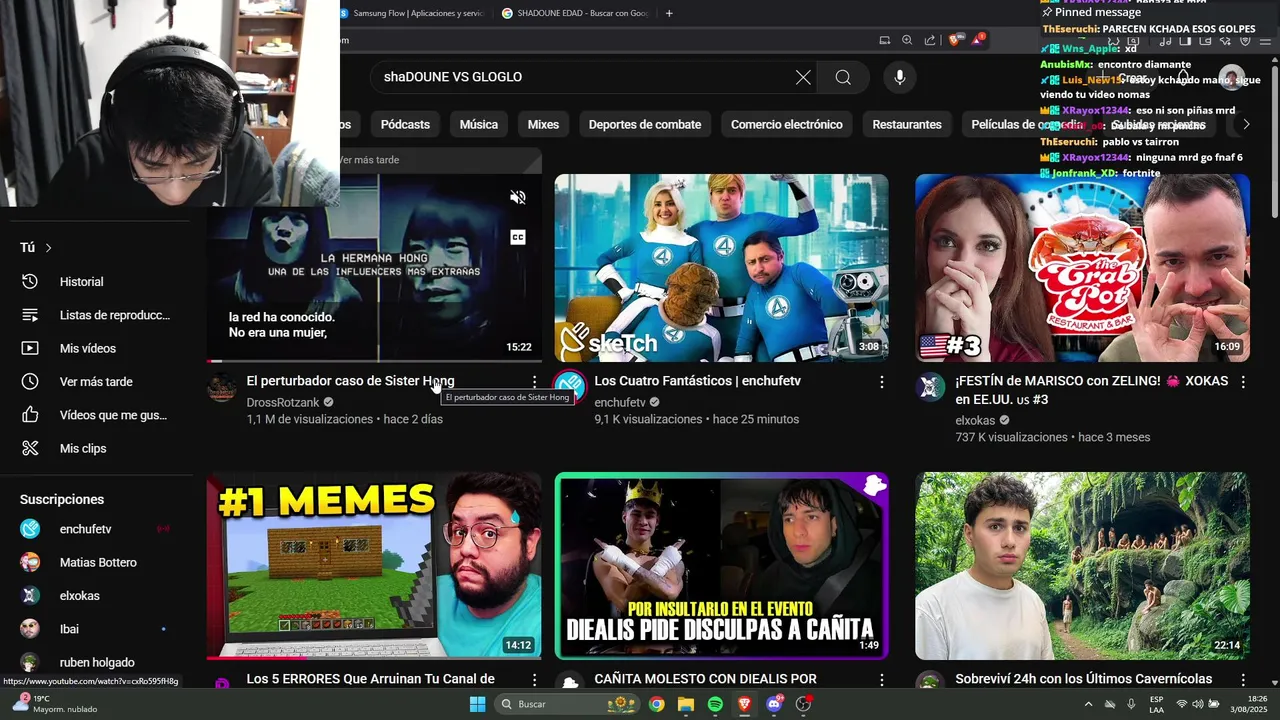Select the Pódcasts filter chip

405,125
